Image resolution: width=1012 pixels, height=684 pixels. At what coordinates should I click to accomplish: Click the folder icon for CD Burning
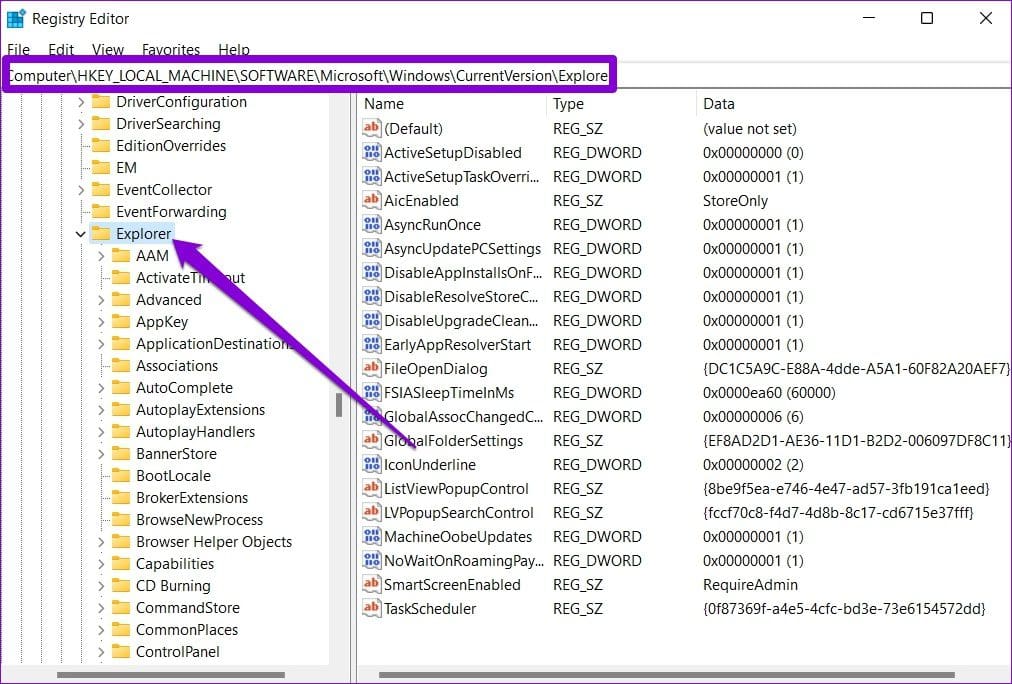point(121,586)
